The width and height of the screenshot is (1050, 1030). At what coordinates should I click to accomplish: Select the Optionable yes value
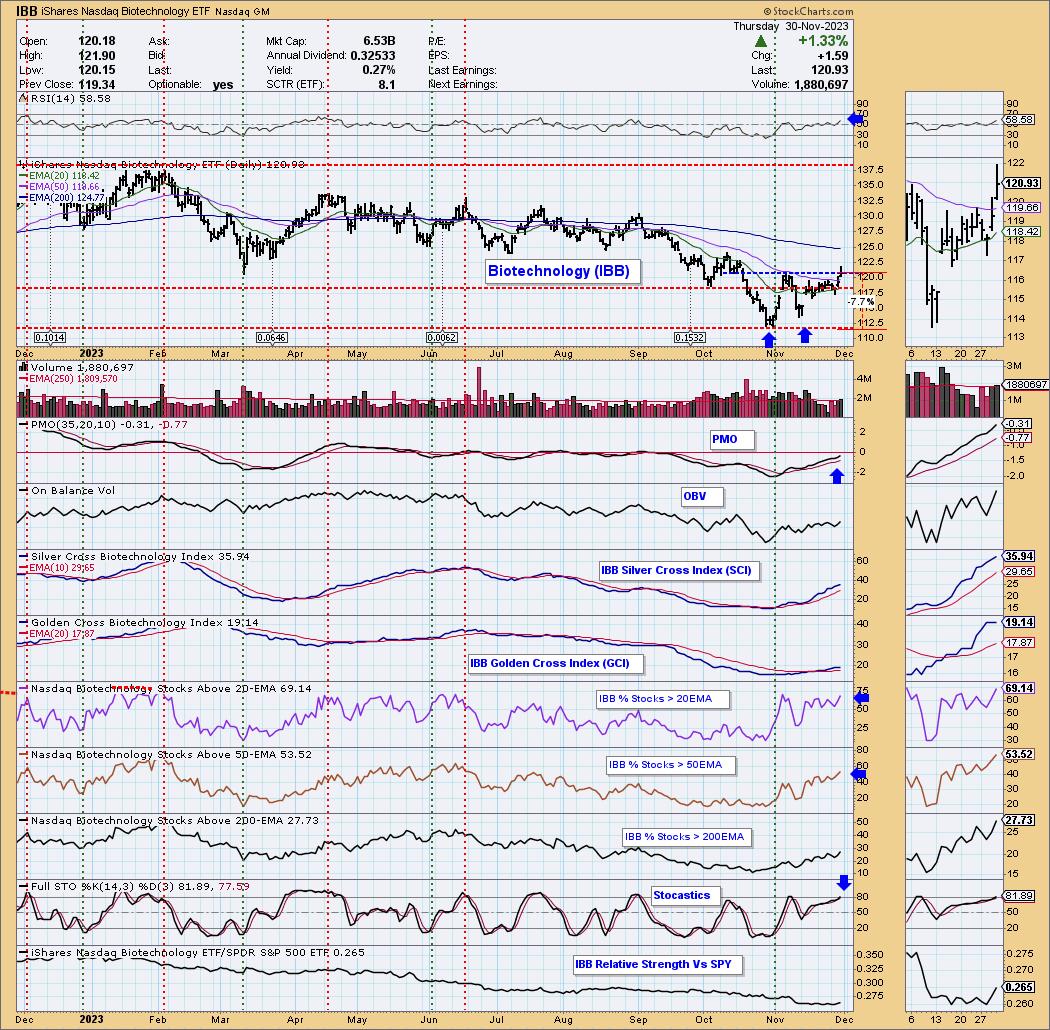[223, 84]
